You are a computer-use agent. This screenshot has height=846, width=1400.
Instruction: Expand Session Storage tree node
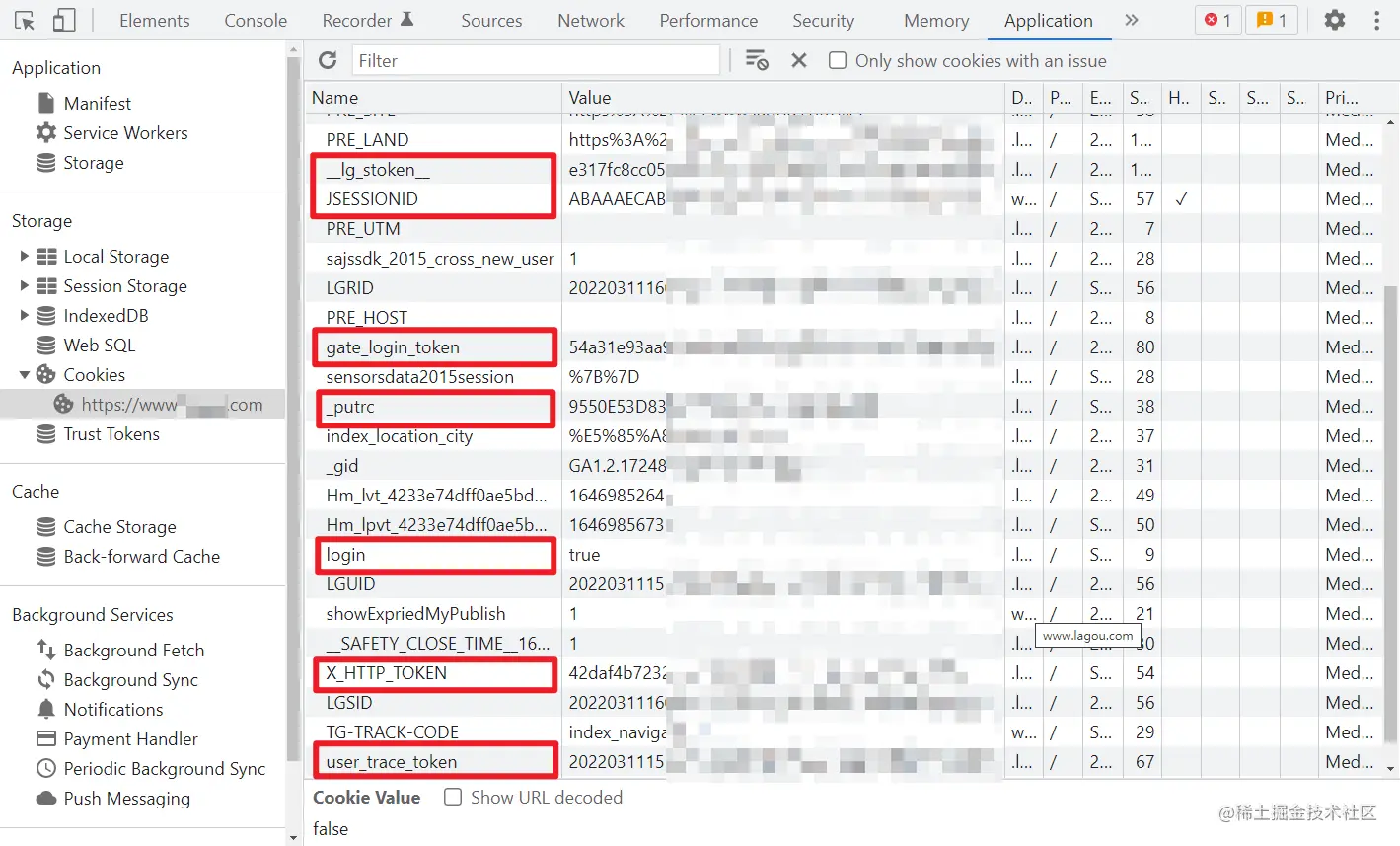click(x=24, y=285)
